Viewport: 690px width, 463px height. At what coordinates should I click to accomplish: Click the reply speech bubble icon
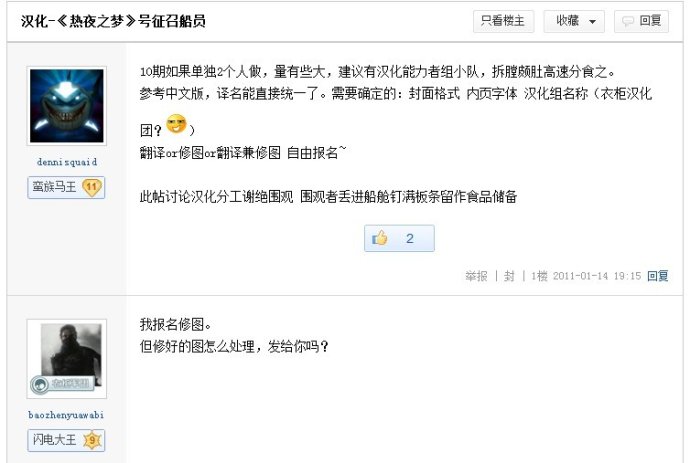point(628,21)
